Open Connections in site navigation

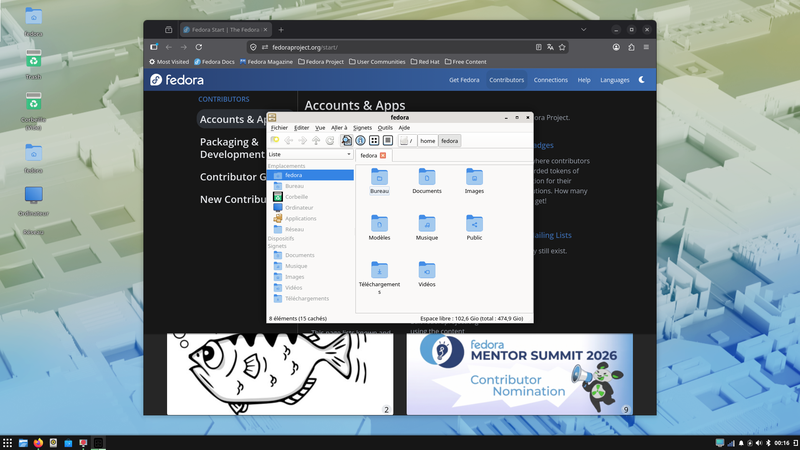pos(551,80)
